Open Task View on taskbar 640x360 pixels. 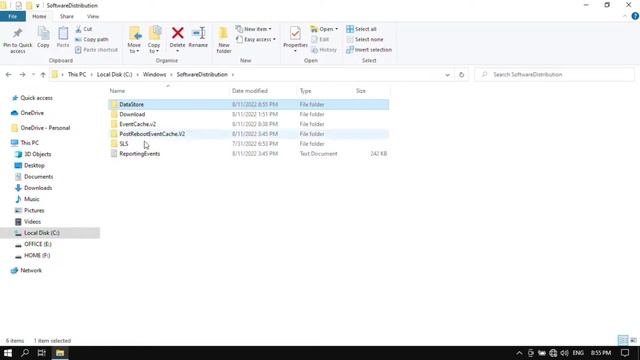tap(42, 353)
